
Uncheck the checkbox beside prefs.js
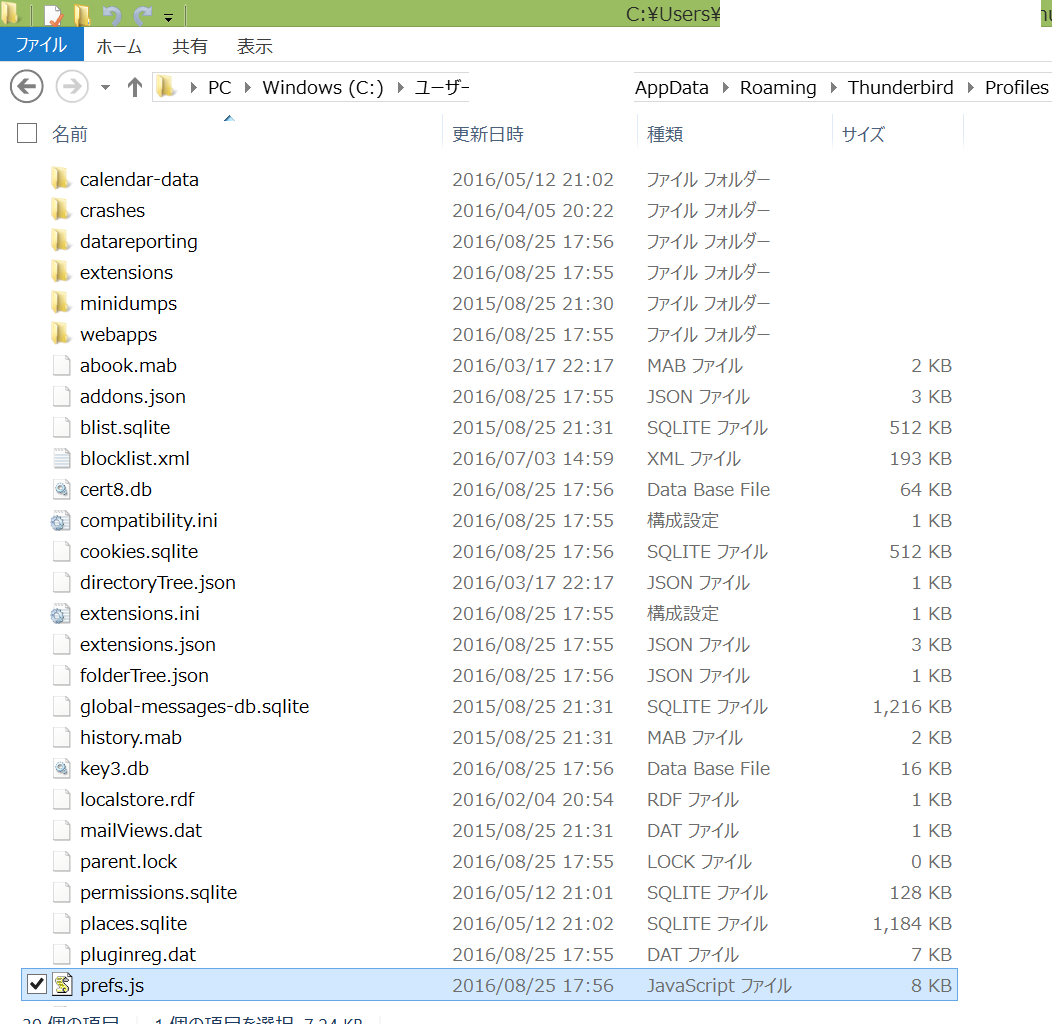(x=36, y=985)
